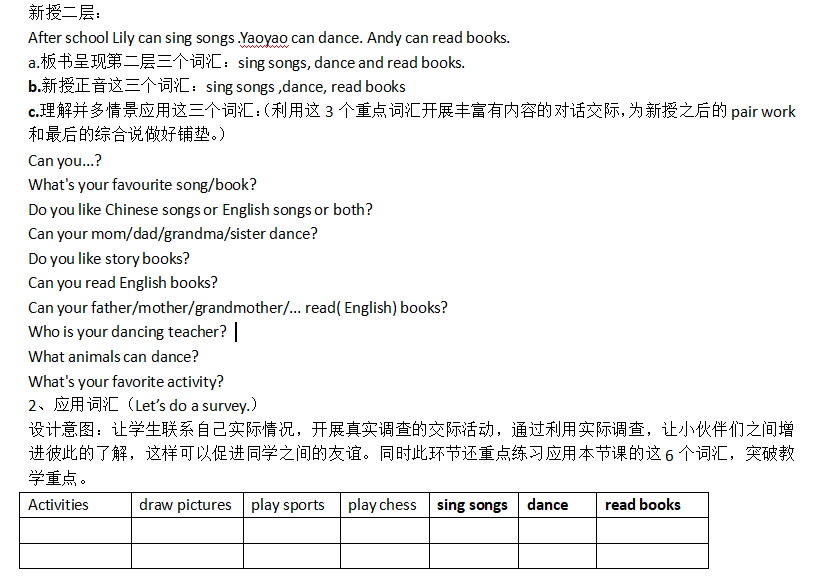Click the bold 'read books' table cell

pos(652,505)
